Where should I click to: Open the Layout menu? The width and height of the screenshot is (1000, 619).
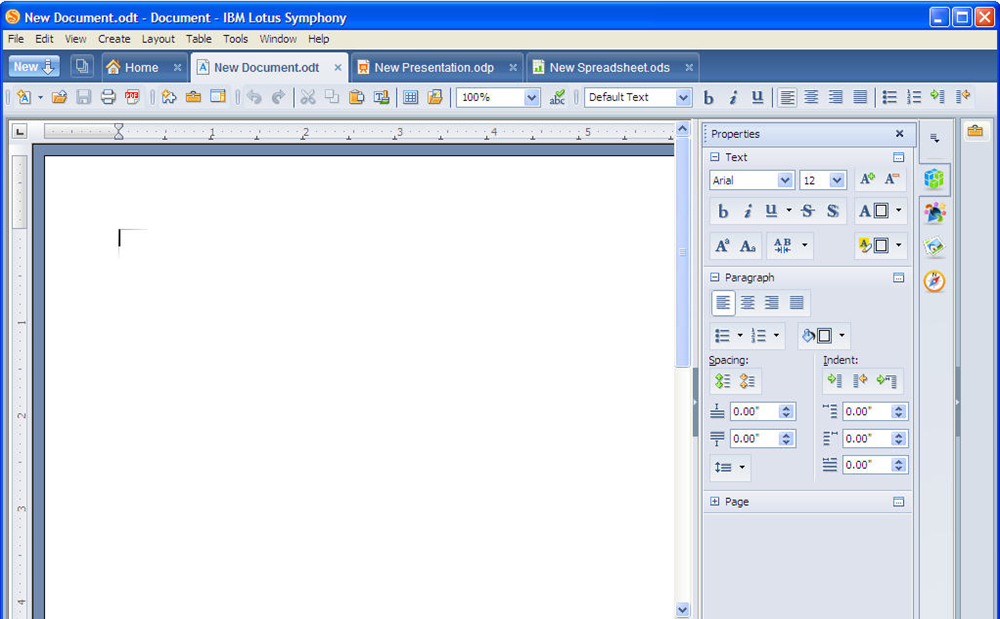[x=158, y=39]
